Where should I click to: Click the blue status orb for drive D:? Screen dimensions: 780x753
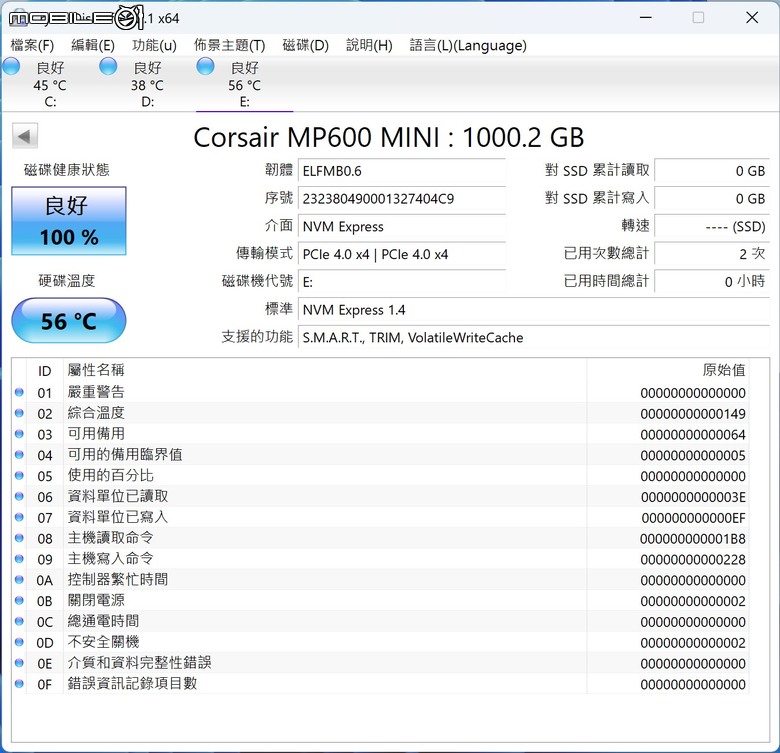click(x=108, y=66)
